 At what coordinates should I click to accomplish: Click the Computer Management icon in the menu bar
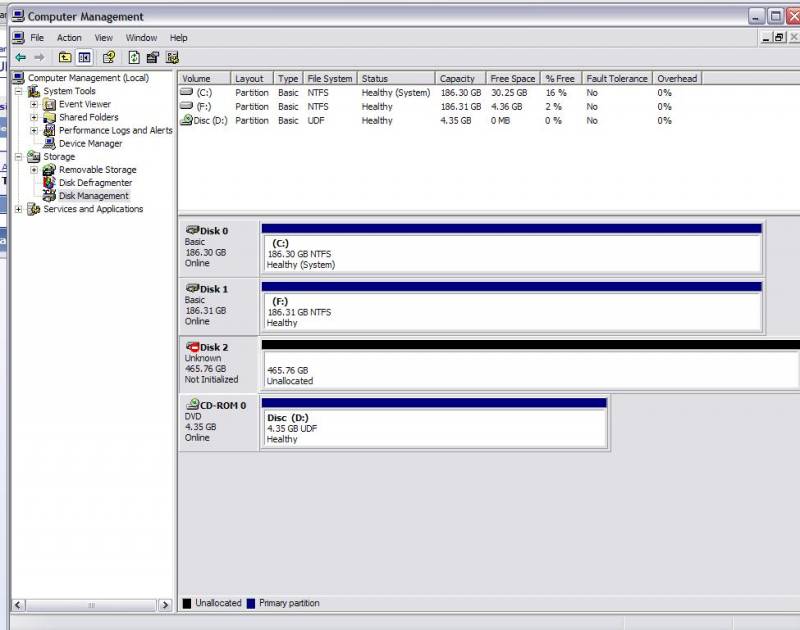18,38
